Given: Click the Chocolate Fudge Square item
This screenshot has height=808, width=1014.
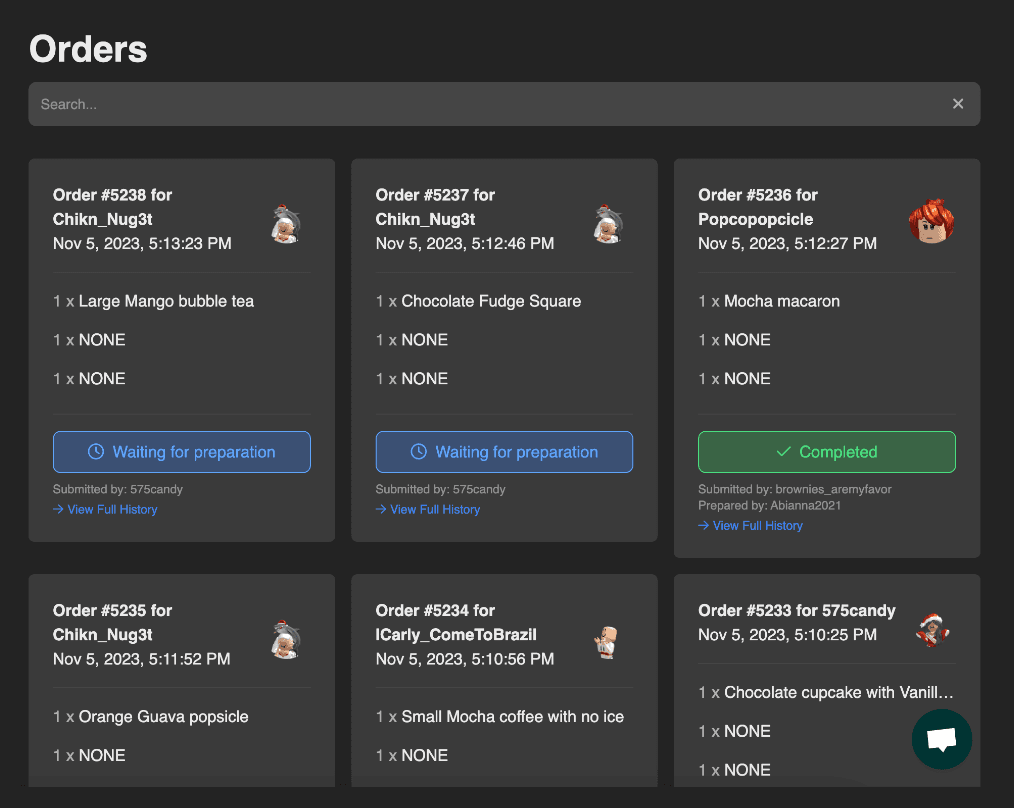Looking at the screenshot, I should [490, 301].
